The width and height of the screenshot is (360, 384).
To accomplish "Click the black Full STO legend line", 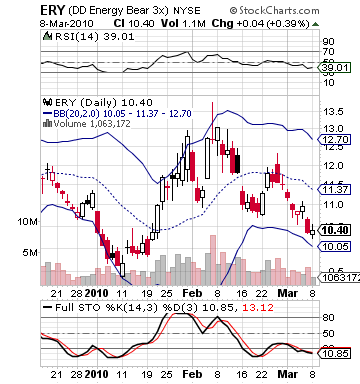I will pyautogui.click(x=48, y=307).
